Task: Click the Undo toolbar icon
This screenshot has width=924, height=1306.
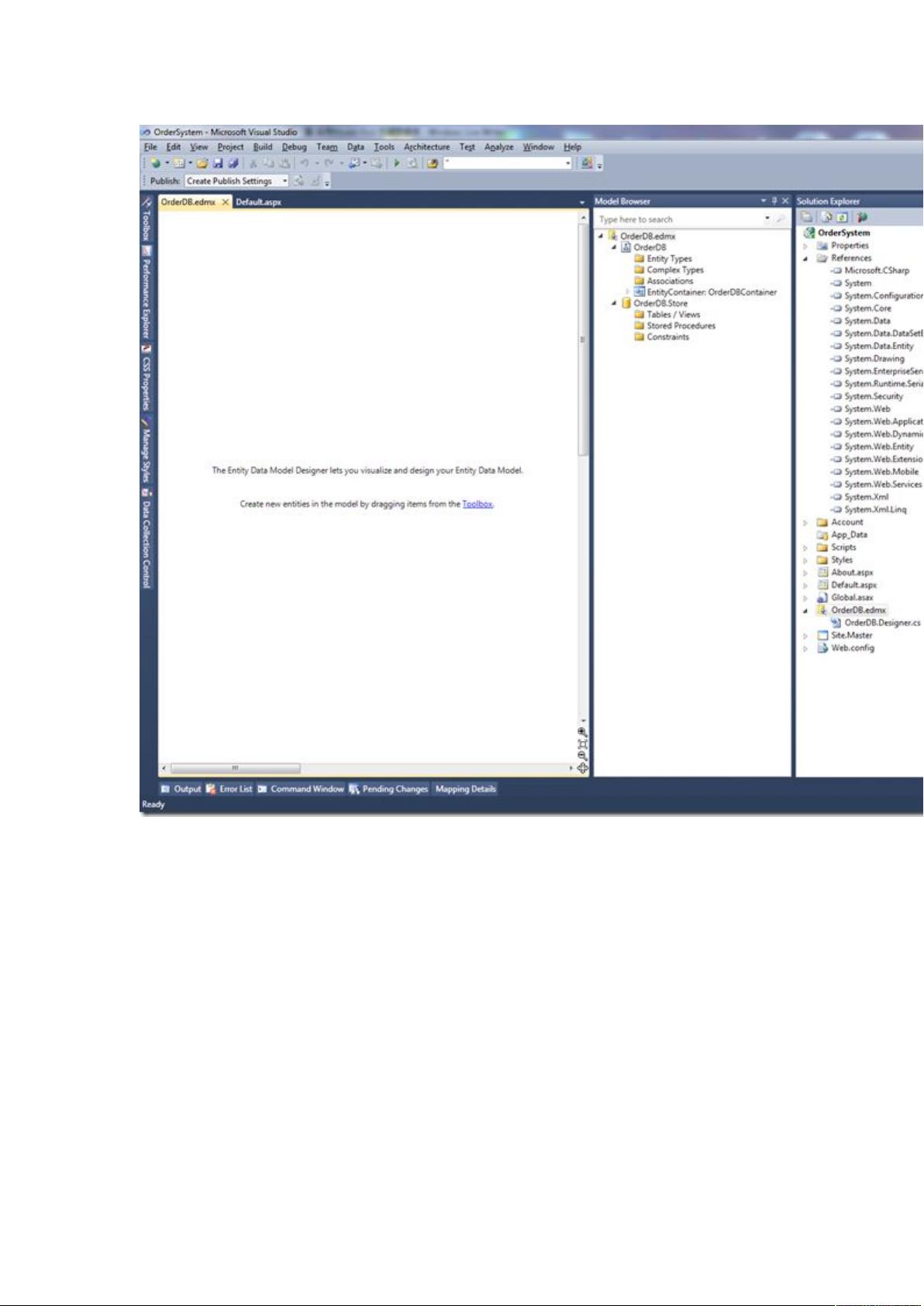Action: pyautogui.click(x=305, y=163)
